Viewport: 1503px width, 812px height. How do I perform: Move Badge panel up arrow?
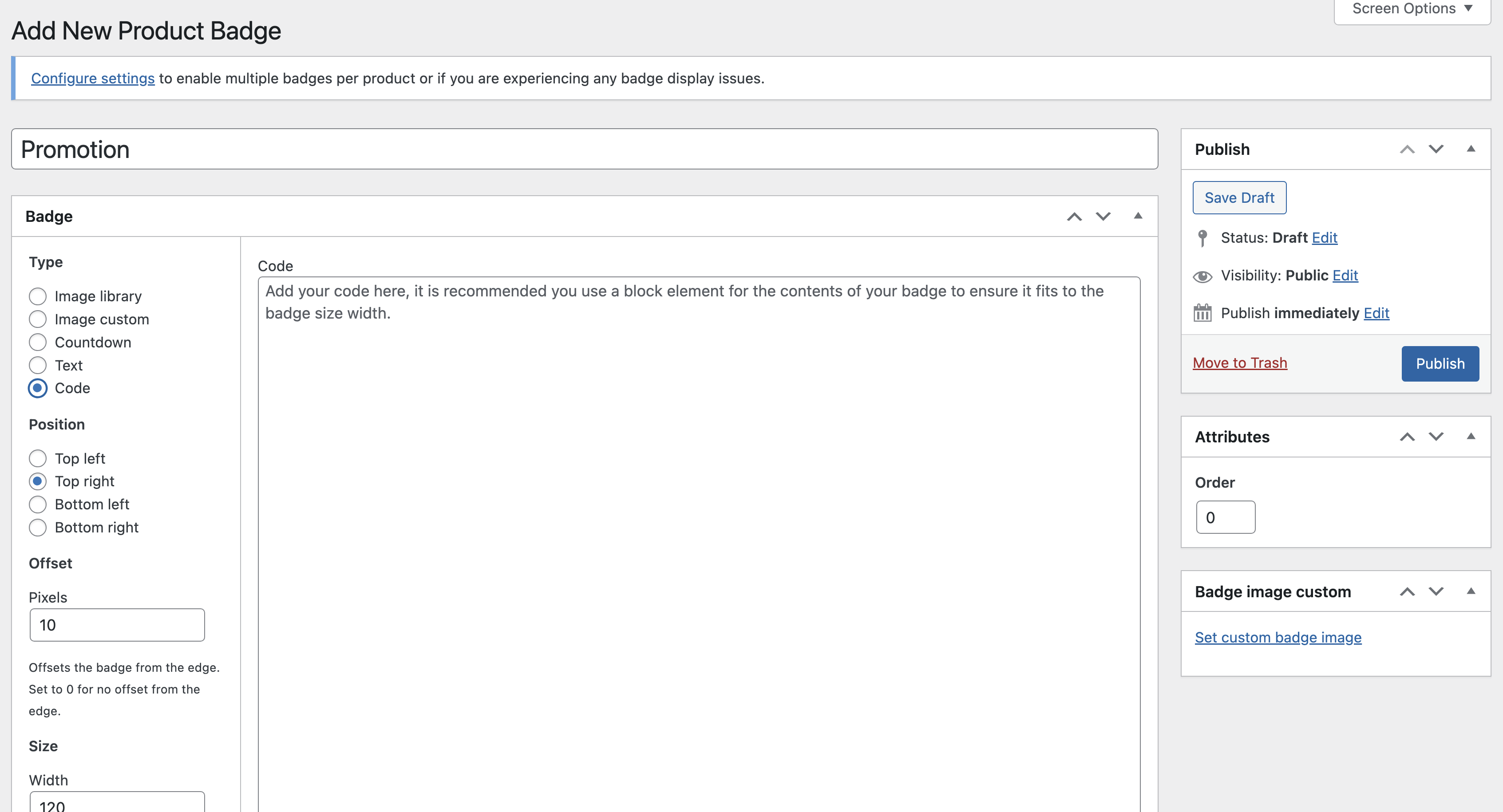(1074, 217)
